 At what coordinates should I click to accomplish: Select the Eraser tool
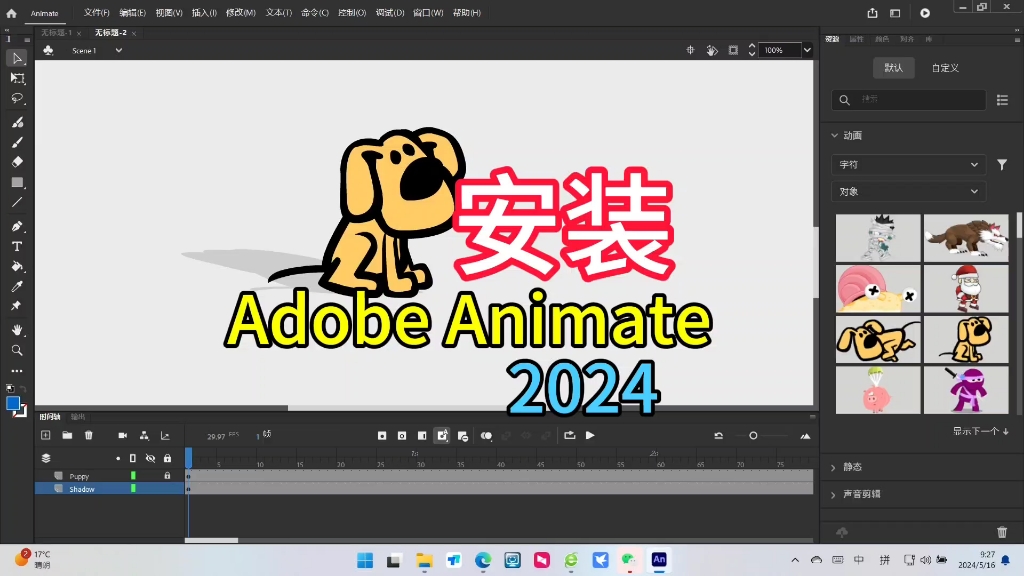(17, 162)
